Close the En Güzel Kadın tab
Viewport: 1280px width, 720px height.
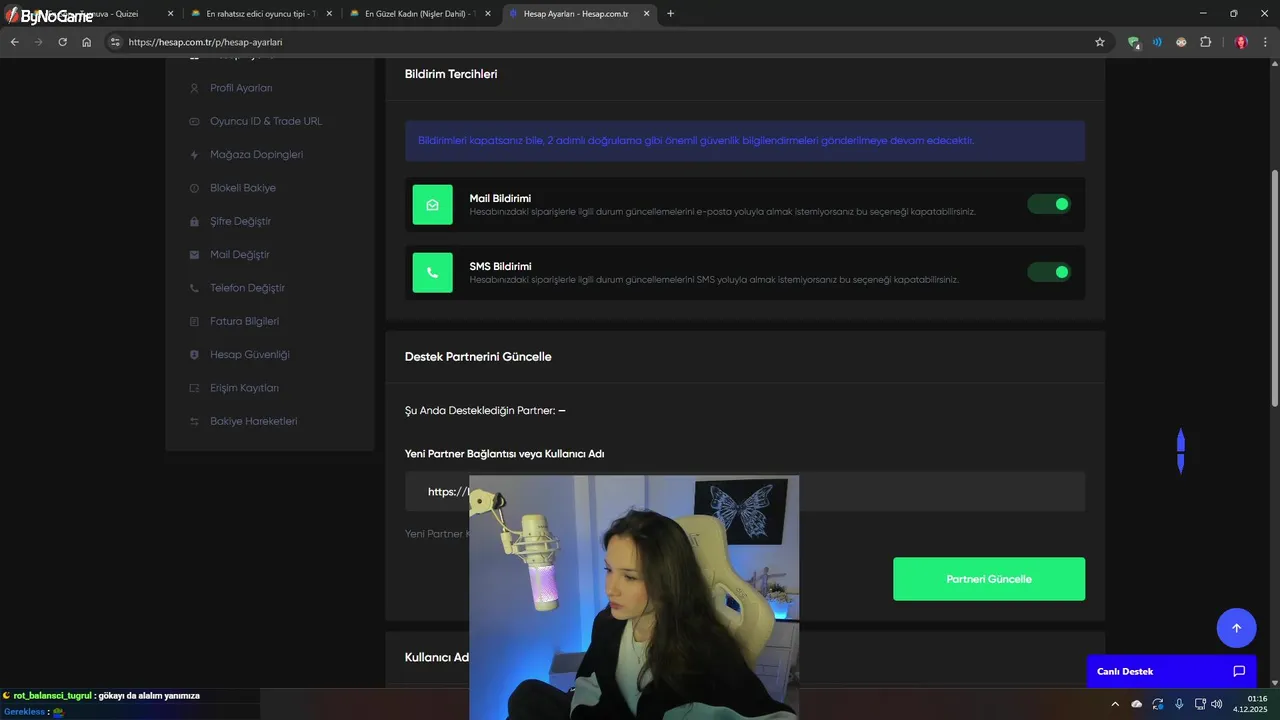[488, 13]
